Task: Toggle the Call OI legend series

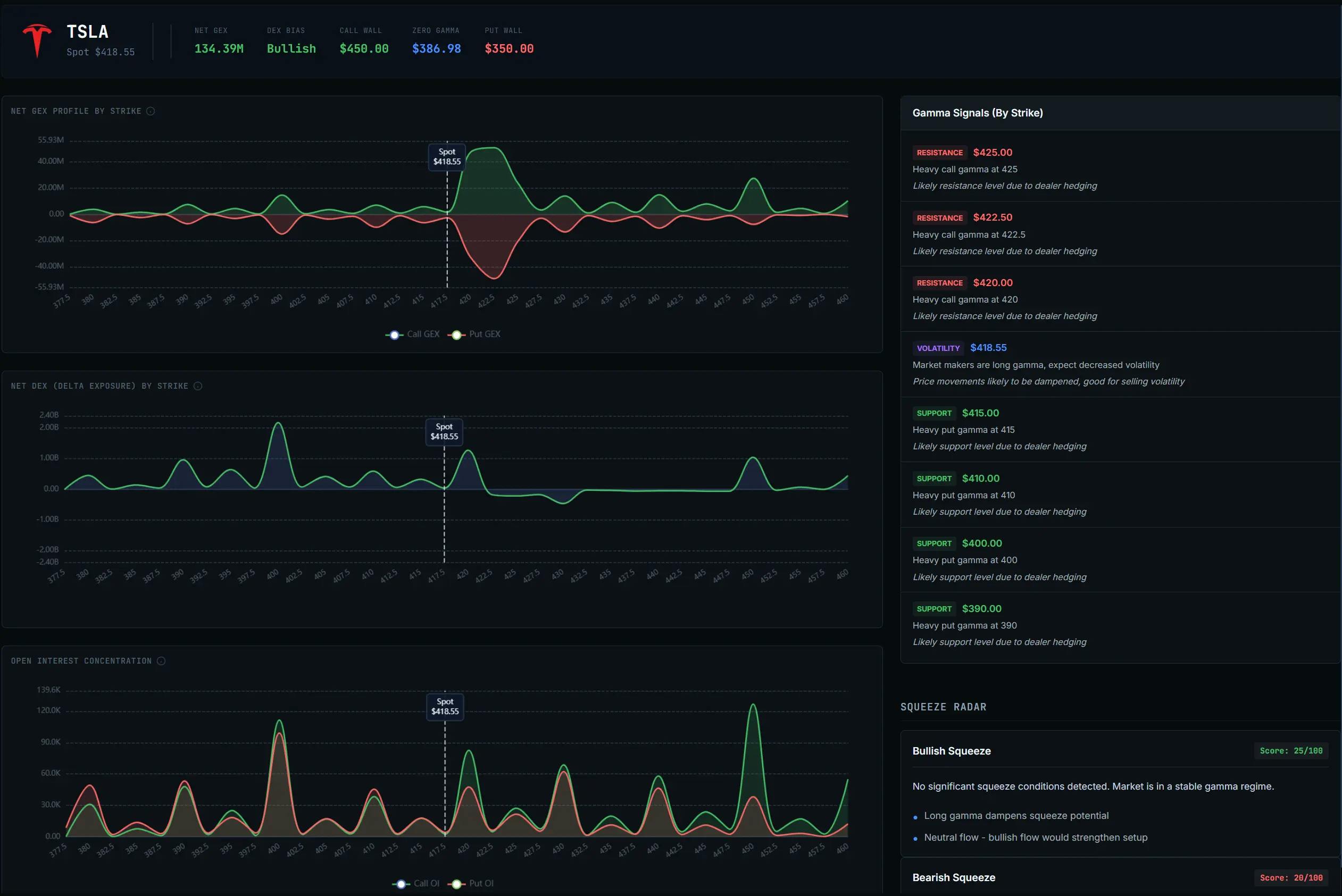Action: coord(415,883)
